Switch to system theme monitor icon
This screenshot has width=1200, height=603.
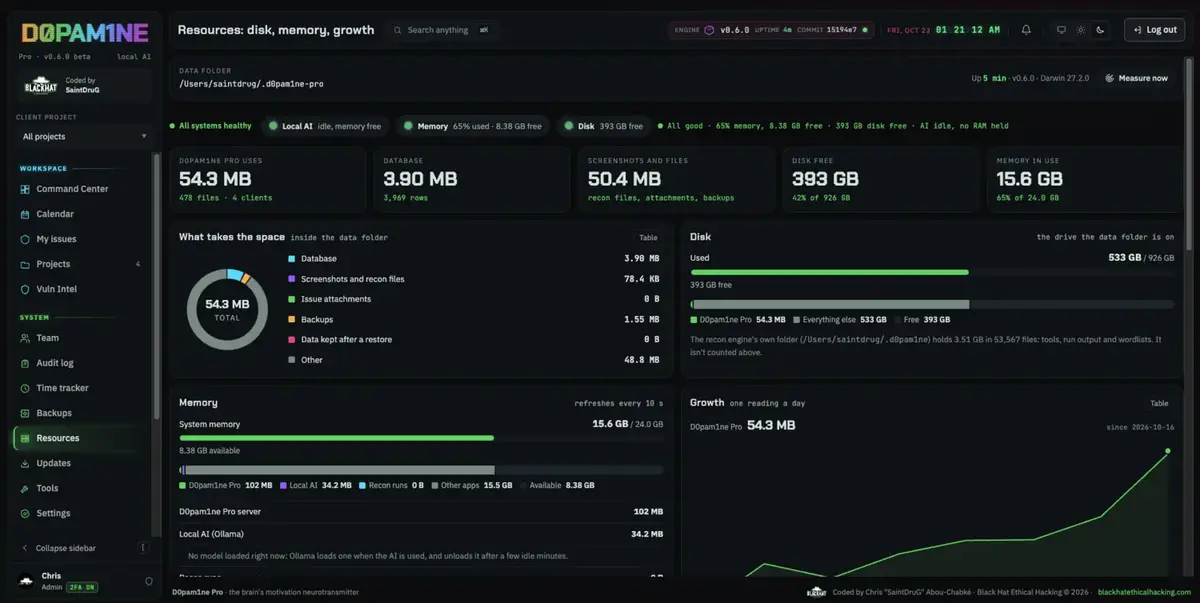click(x=1061, y=30)
